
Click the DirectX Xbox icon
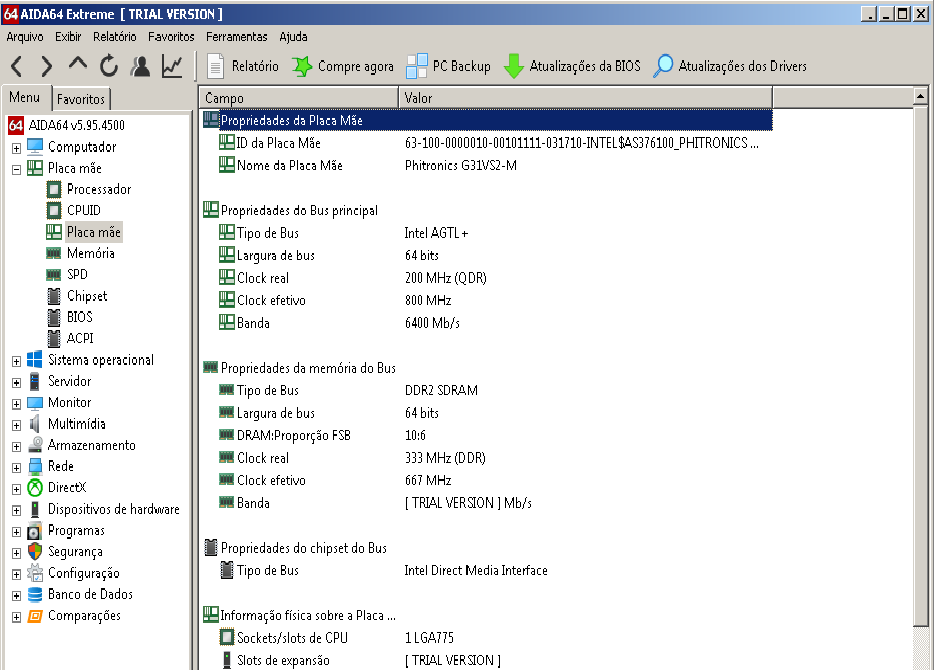coord(35,488)
